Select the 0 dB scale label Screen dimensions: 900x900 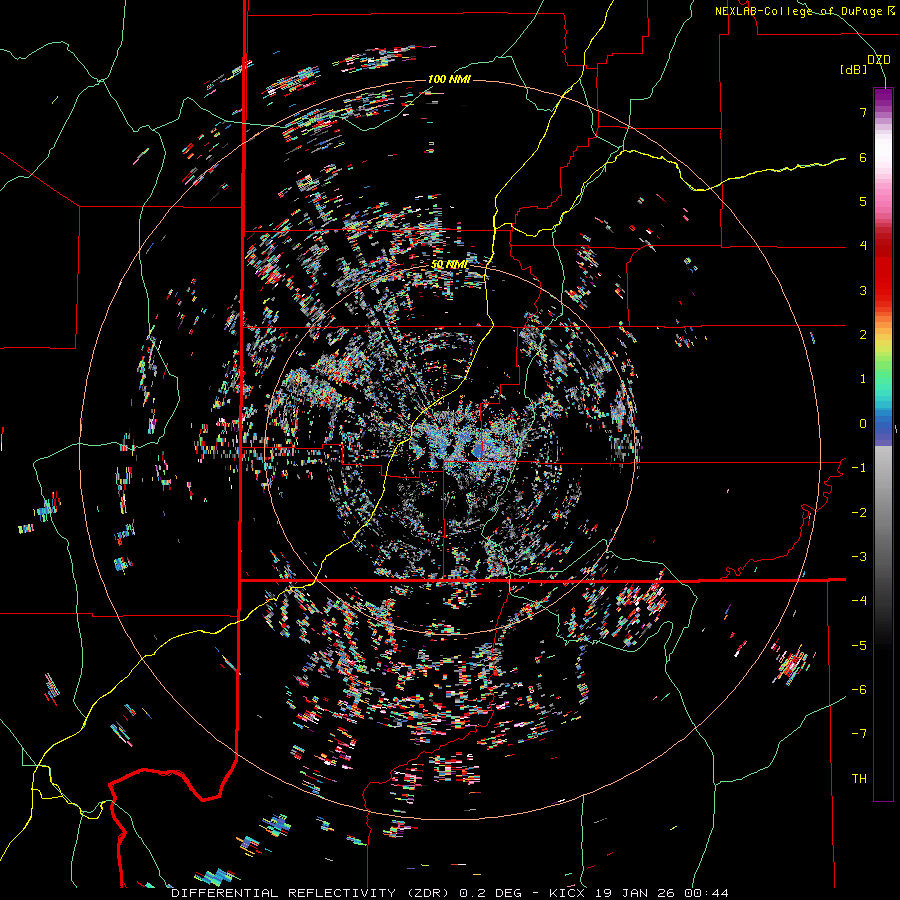tap(863, 424)
